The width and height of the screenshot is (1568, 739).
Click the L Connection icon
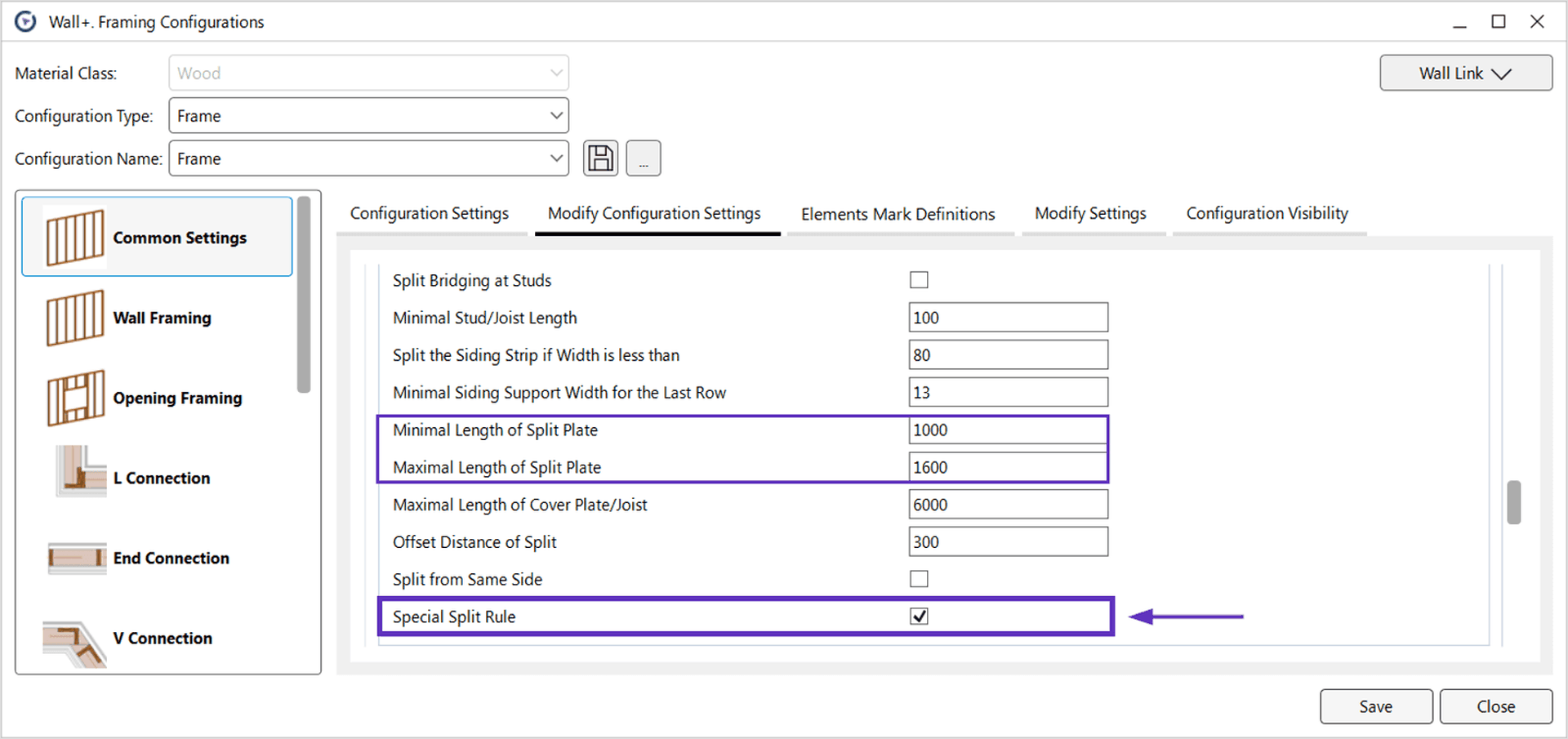(x=81, y=471)
